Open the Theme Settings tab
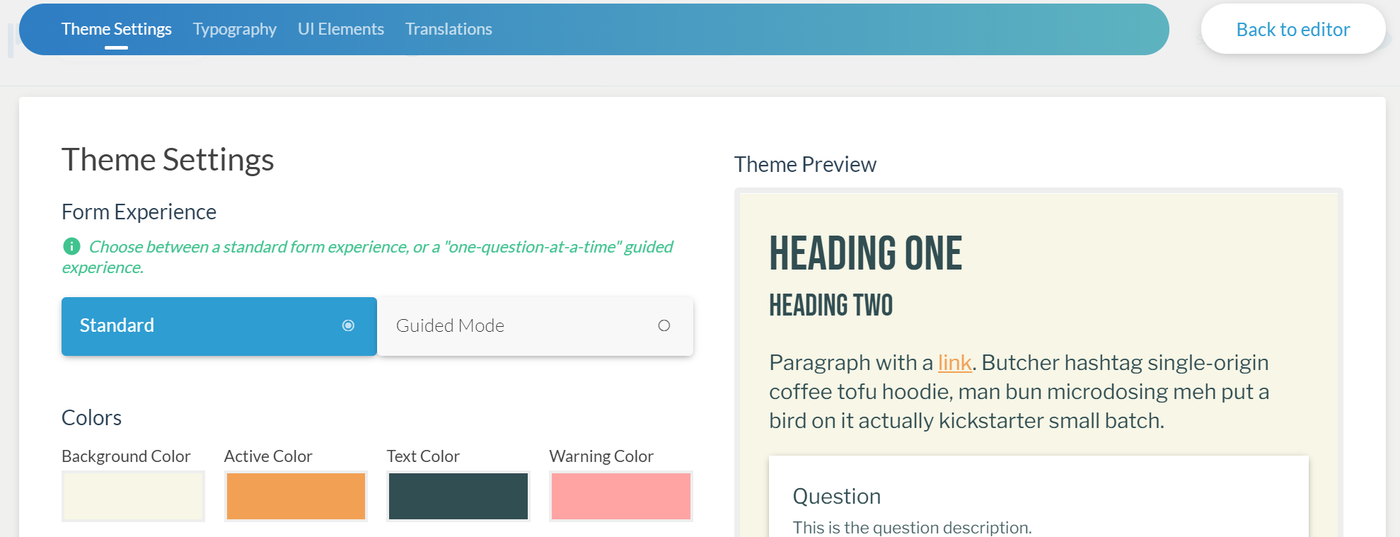The width and height of the screenshot is (1400, 537). (116, 29)
